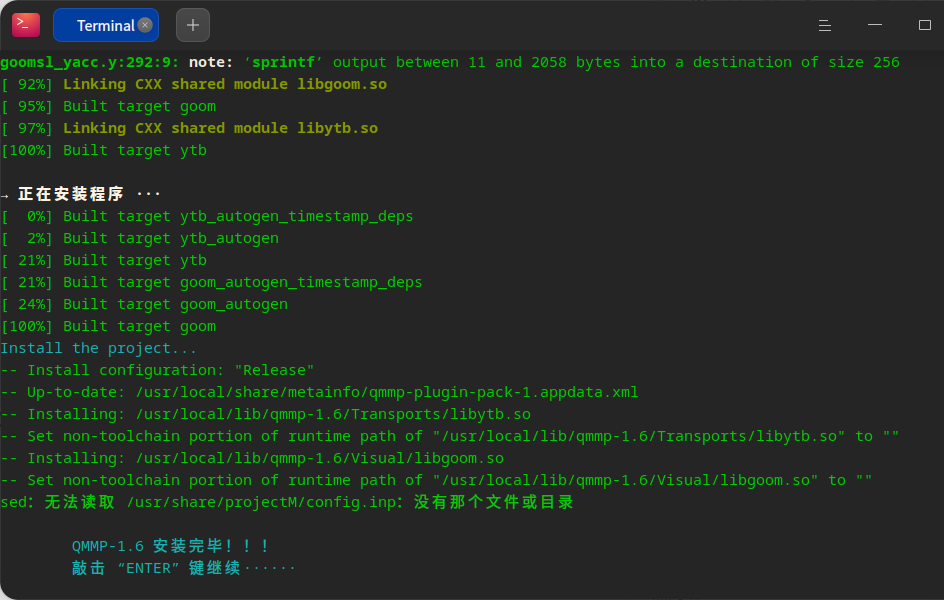Select the Terminal tab
944x600 pixels.
pyautogui.click(x=105, y=25)
